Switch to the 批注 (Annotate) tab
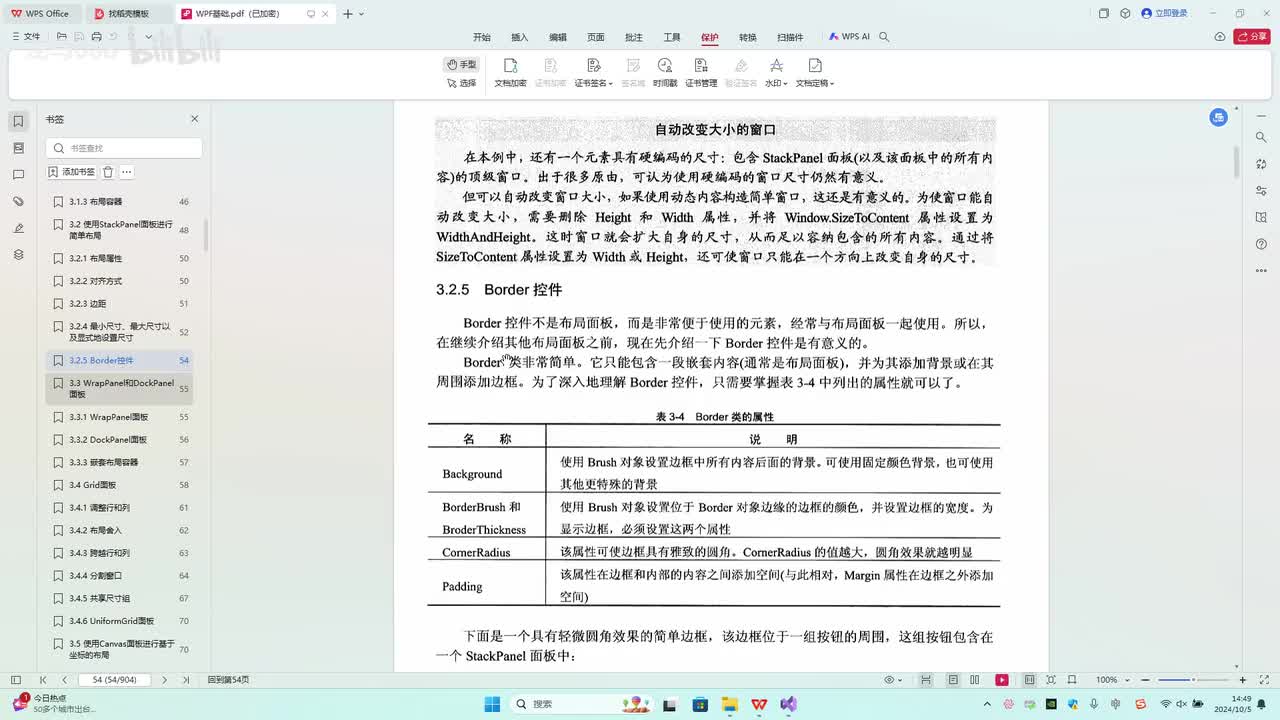Screen dimensions: 1280x720 coord(634,37)
